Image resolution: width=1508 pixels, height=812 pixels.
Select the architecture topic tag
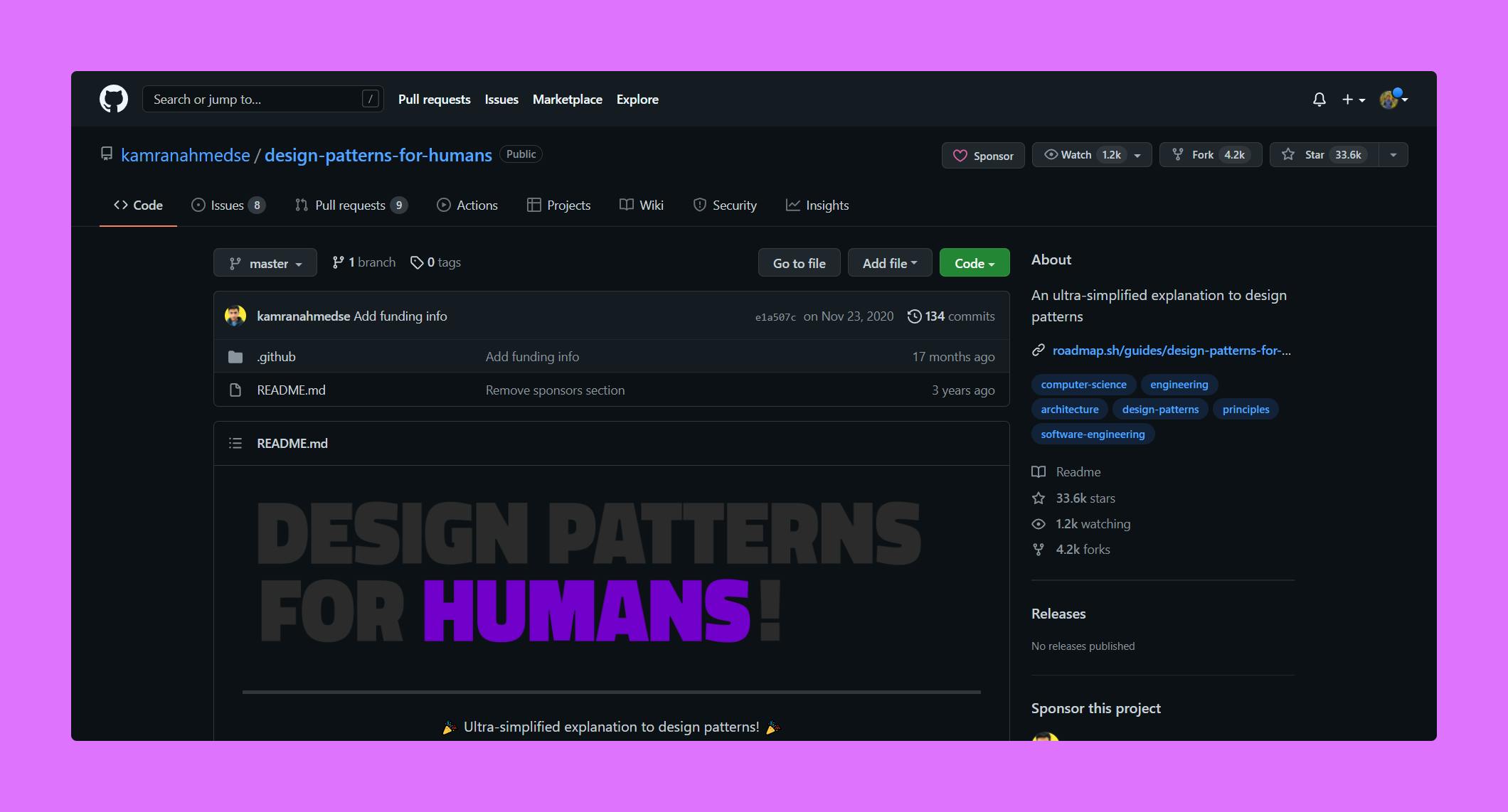click(1069, 410)
